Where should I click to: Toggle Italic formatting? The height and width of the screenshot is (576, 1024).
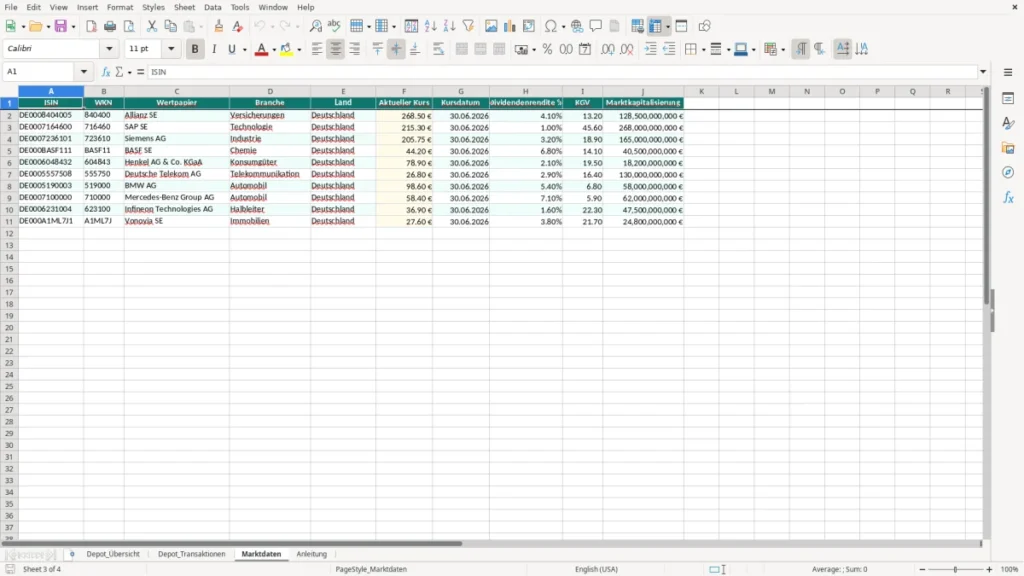[214, 49]
